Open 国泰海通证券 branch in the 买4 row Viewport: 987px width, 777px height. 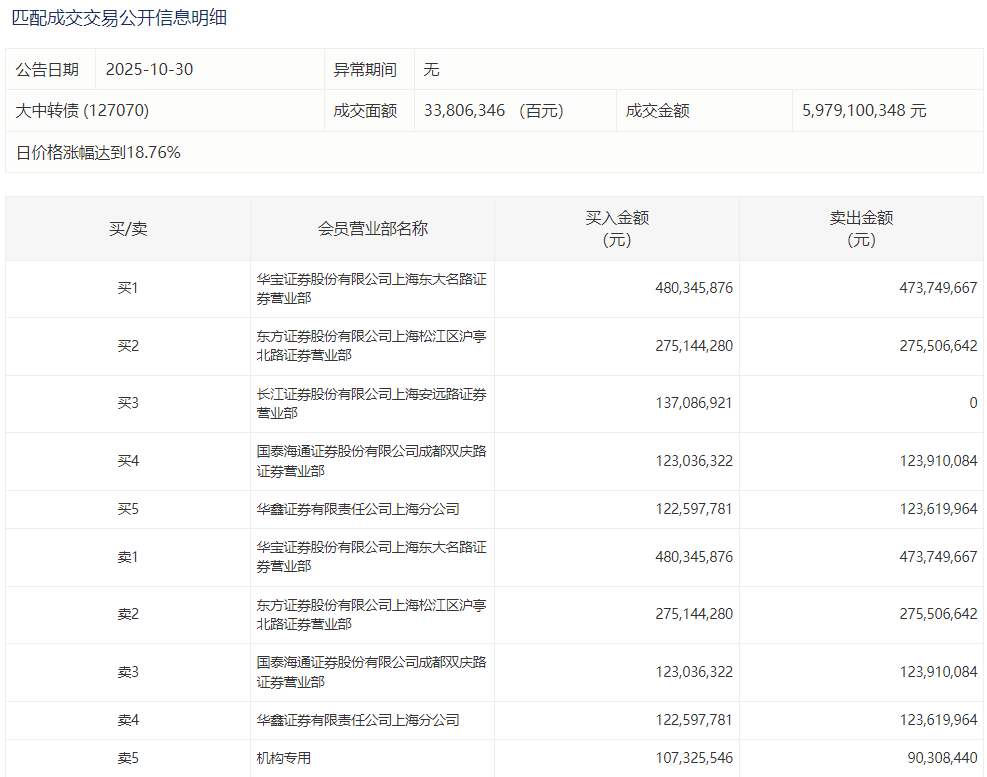pyautogui.click(x=371, y=461)
